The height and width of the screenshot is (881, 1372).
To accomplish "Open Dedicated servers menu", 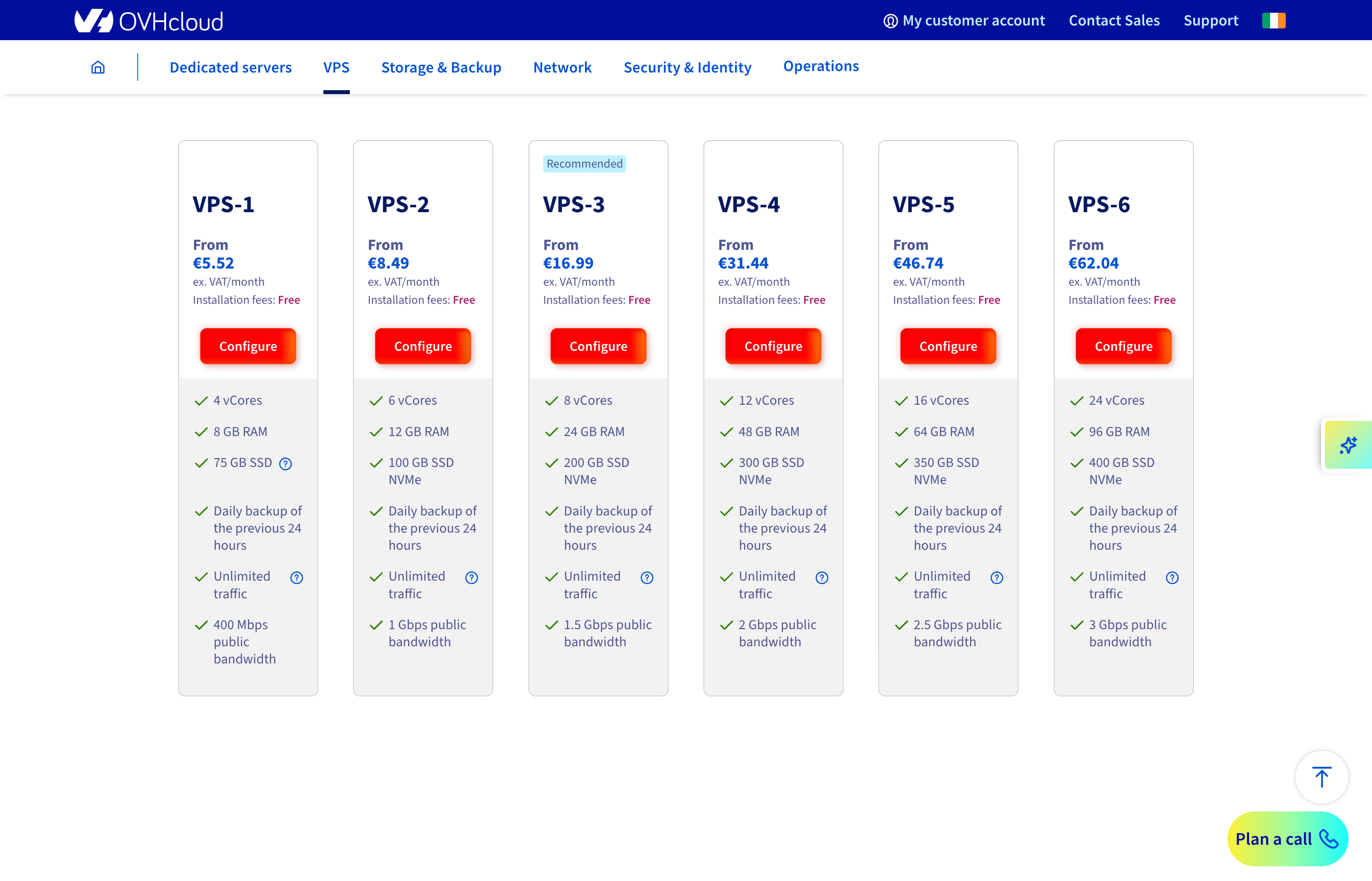I will coord(231,68).
